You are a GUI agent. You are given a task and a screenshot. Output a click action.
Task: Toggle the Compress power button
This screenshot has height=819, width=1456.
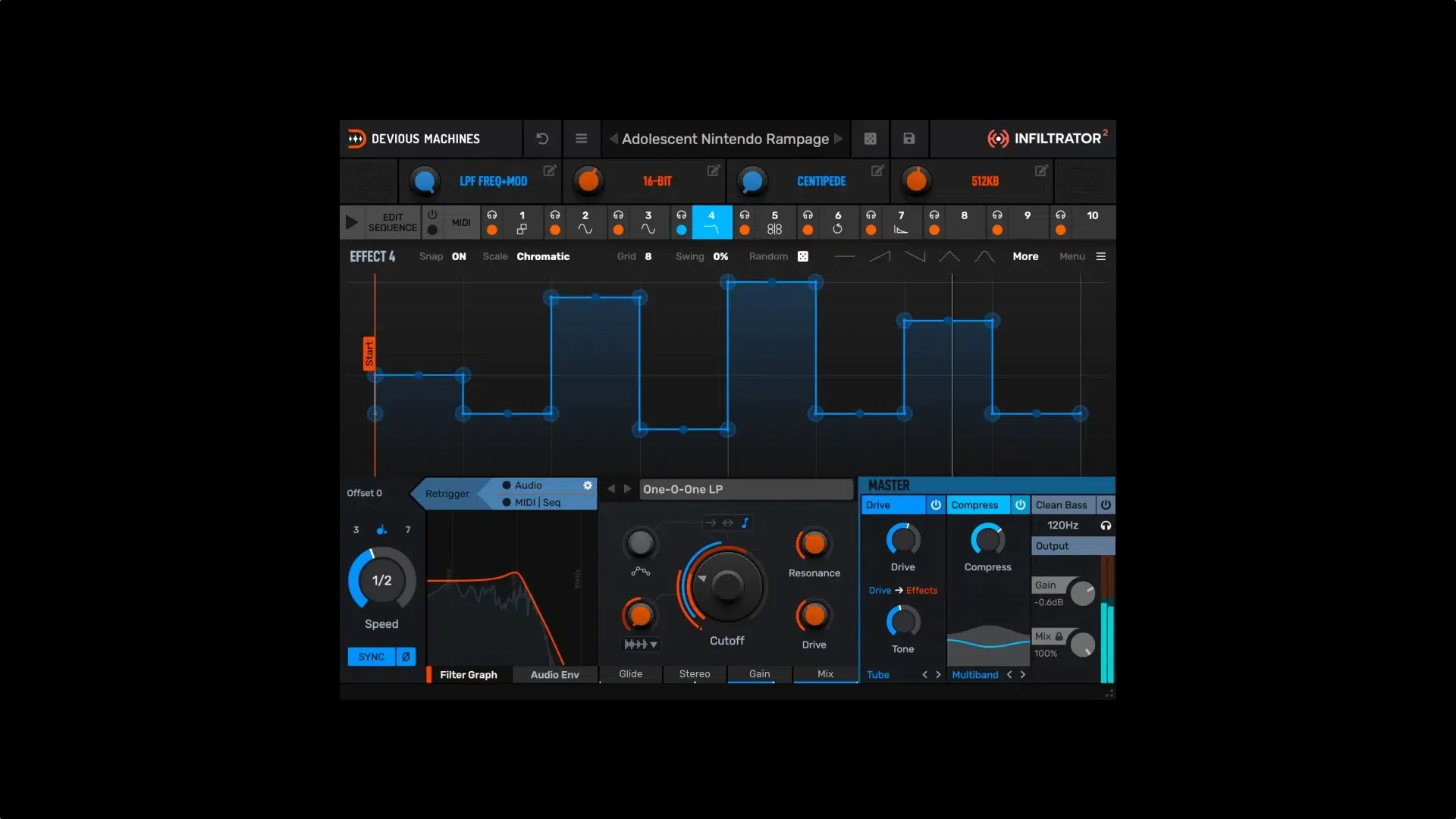1020,505
